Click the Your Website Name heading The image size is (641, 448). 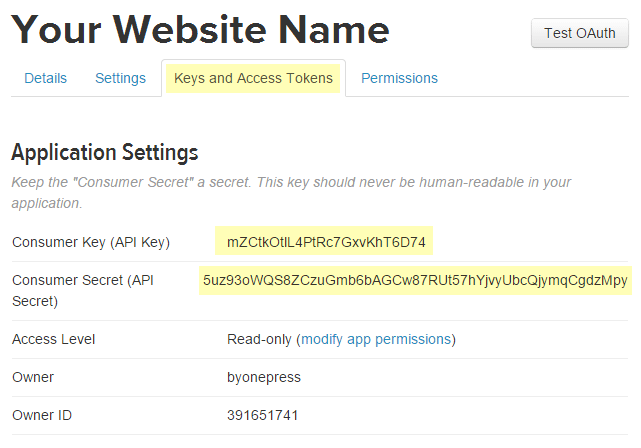200,30
